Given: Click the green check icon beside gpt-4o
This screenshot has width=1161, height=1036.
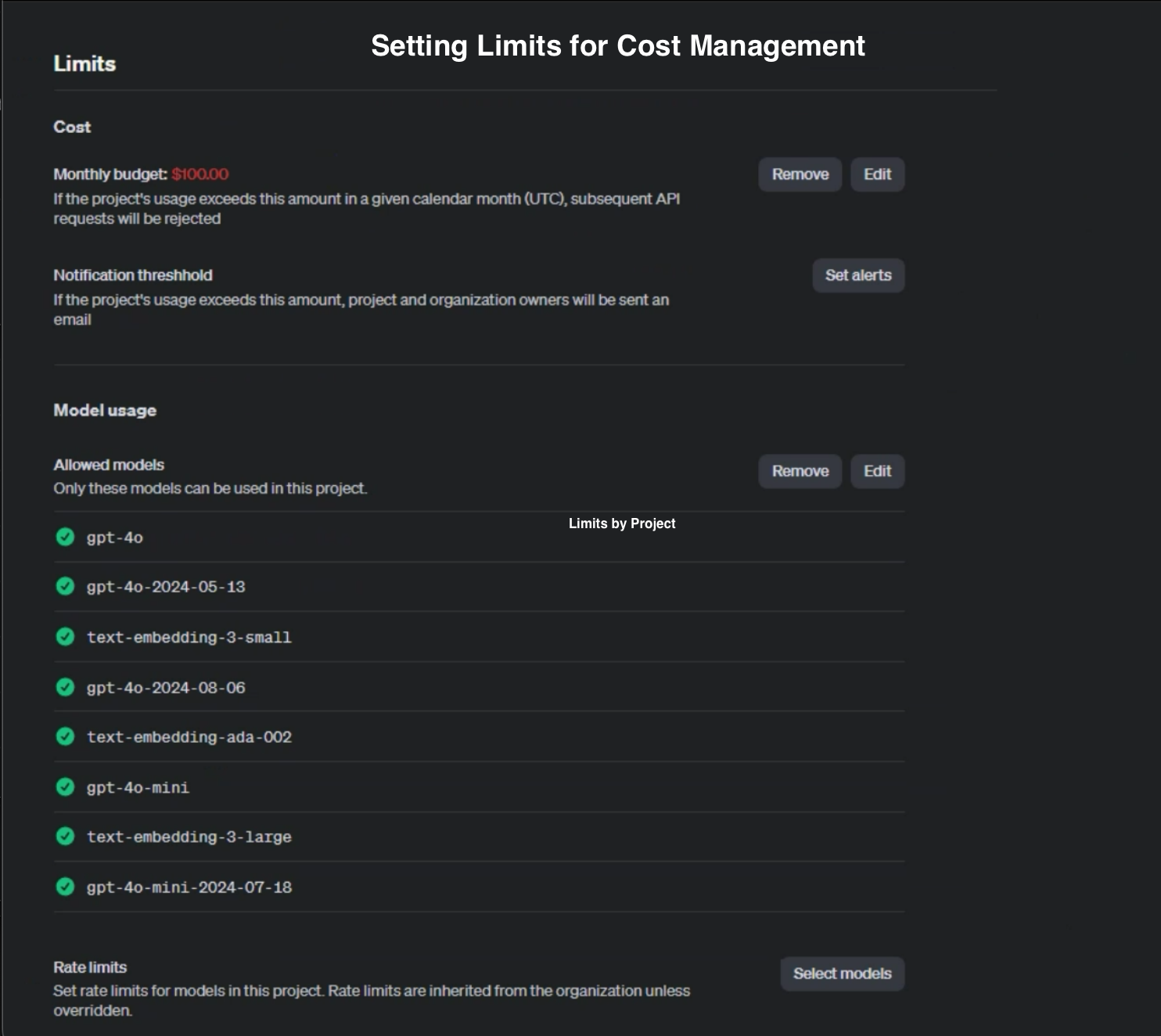Looking at the screenshot, I should 66,537.
